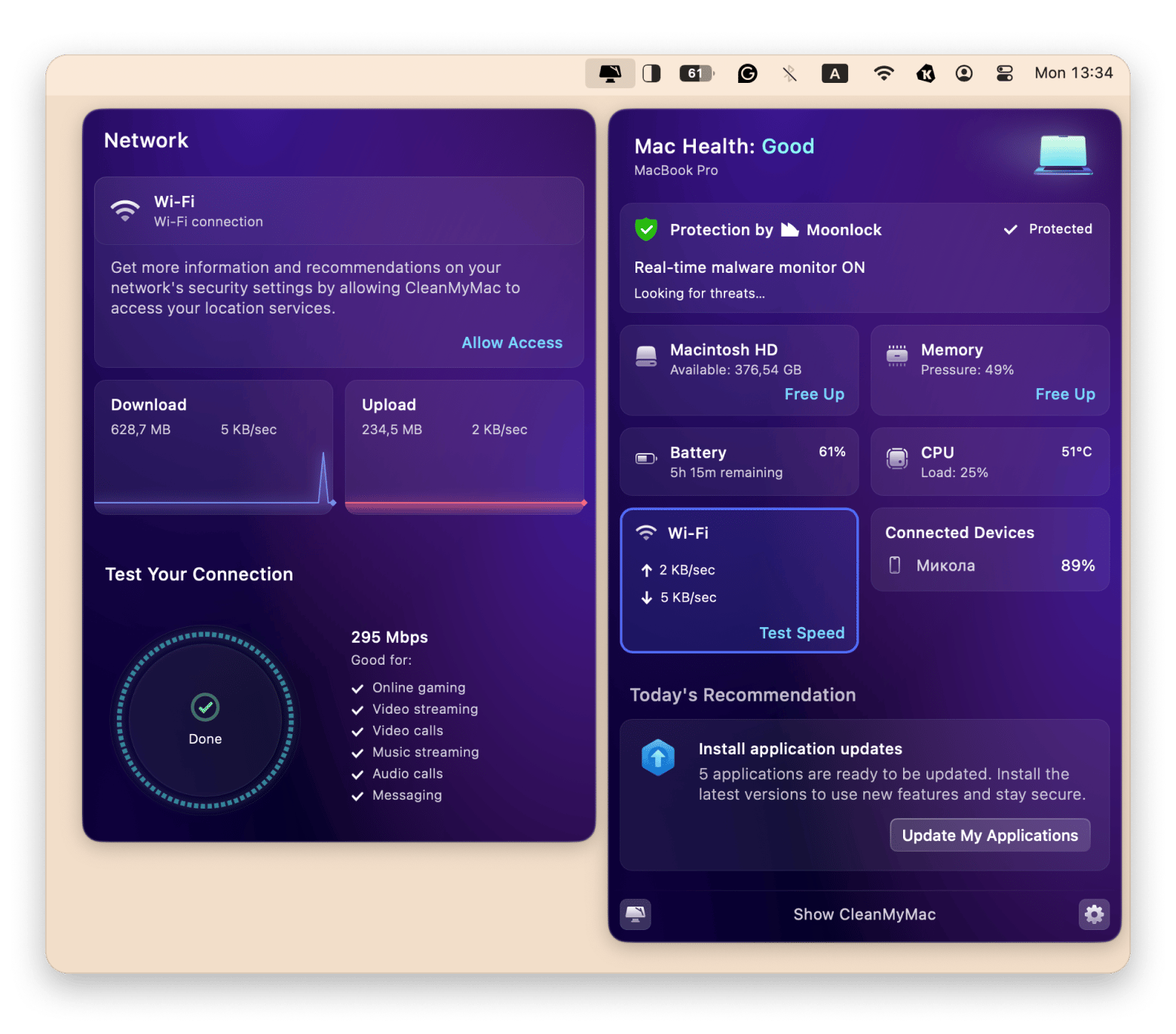Free up Memory pressure
This screenshot has height=1034, width=1176.
1064,394
